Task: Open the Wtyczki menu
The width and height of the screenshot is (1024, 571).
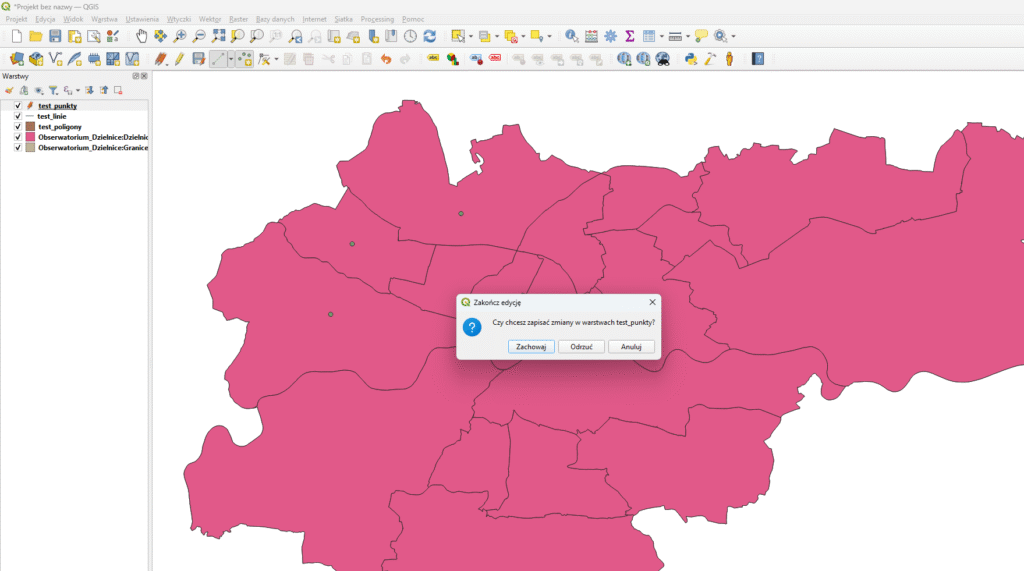Action: coord(179,19)
